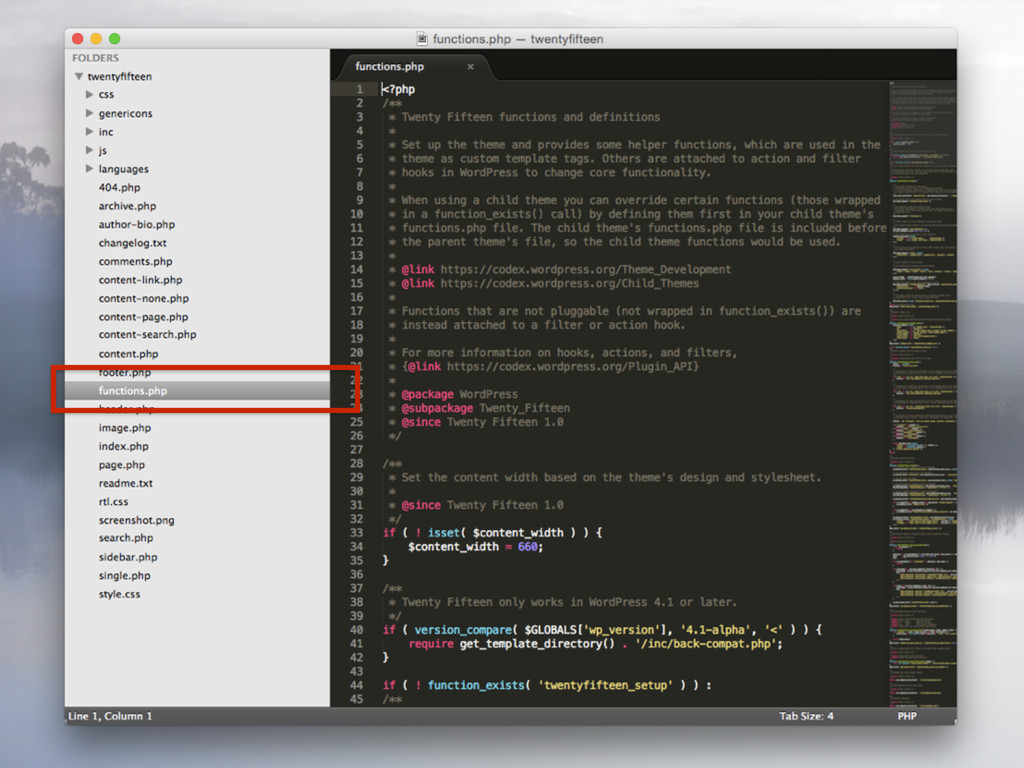
Task: Expand the inc folder triangle
Action: pyautogui.click(x=90, y=132)
